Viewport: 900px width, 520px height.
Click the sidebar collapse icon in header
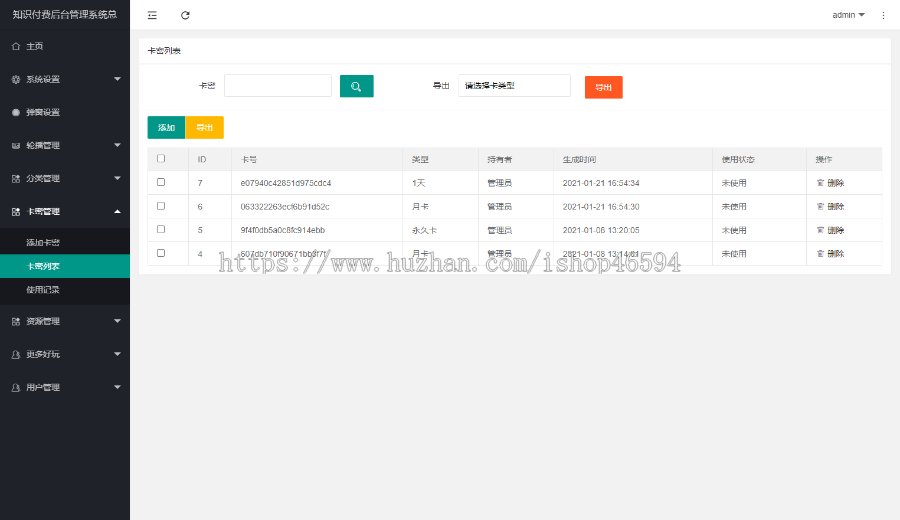pyautogui.click(x=152, y=15)
